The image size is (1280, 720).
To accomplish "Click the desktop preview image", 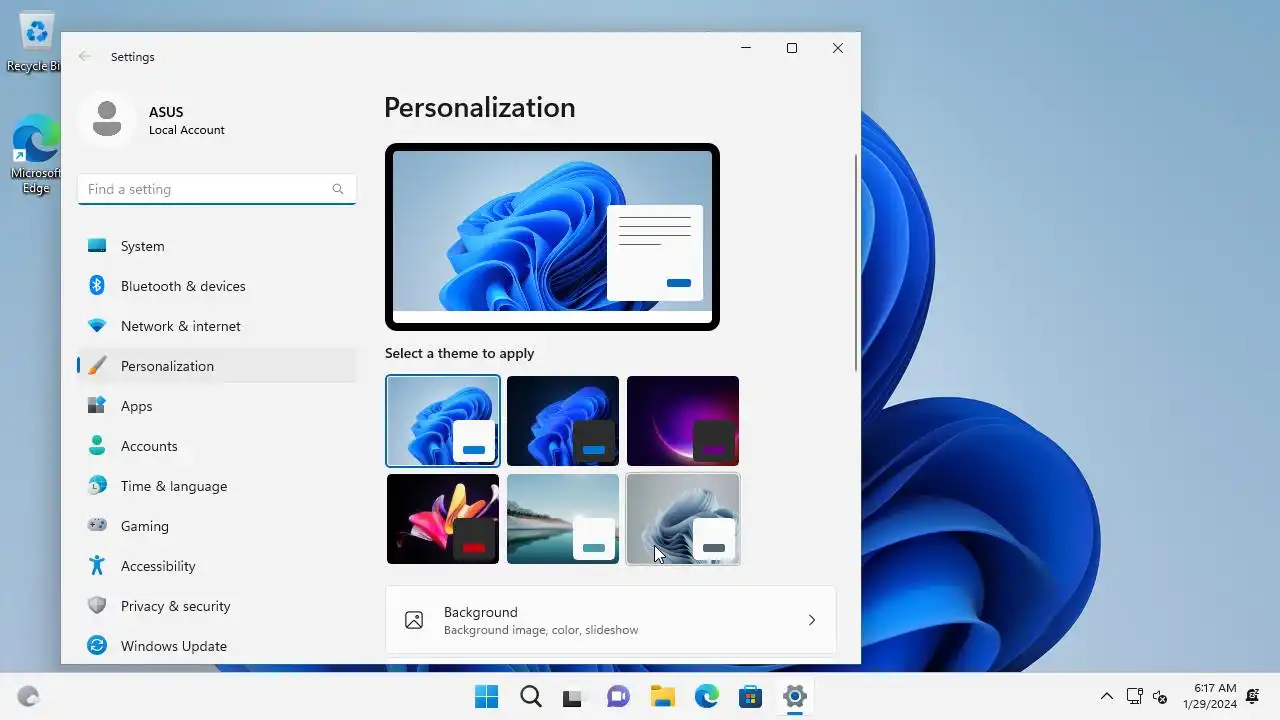I will (x=552, y=237).
